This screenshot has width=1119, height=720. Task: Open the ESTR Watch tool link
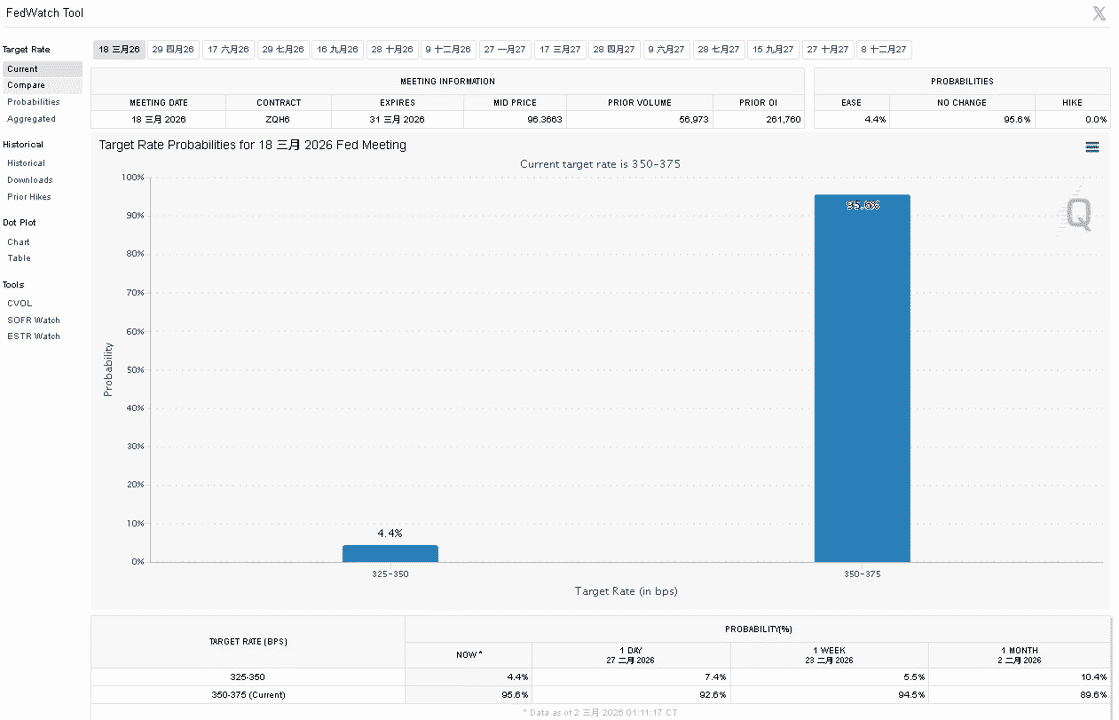(34, 336)
